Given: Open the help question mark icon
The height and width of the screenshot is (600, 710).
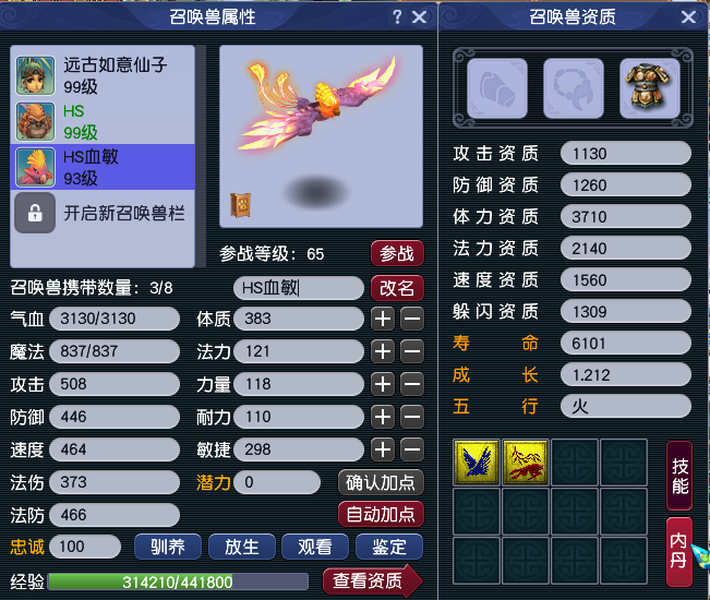Looking at the screenshot, I should click(x=397, y=17).
